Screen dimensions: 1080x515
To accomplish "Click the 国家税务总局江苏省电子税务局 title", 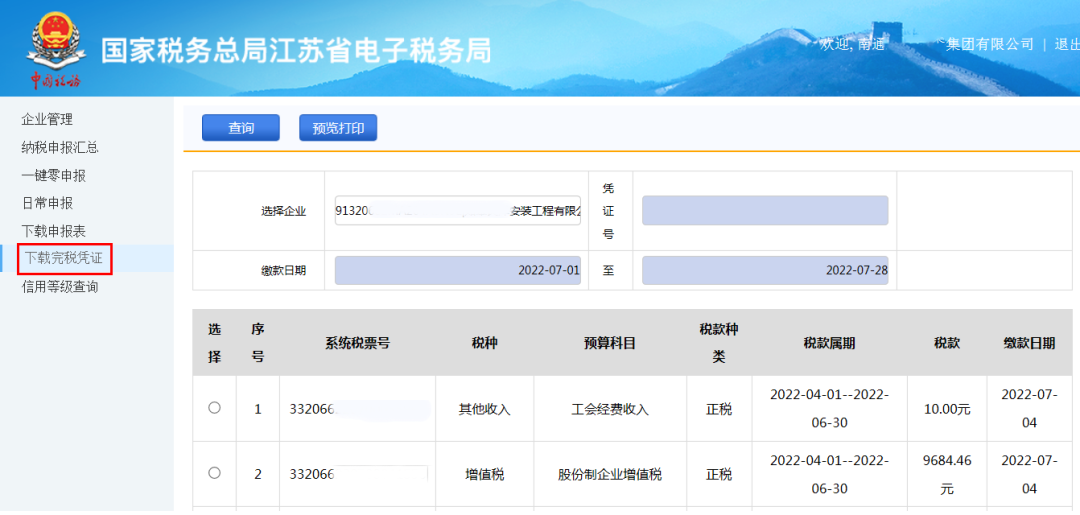I will click(296, 50).
